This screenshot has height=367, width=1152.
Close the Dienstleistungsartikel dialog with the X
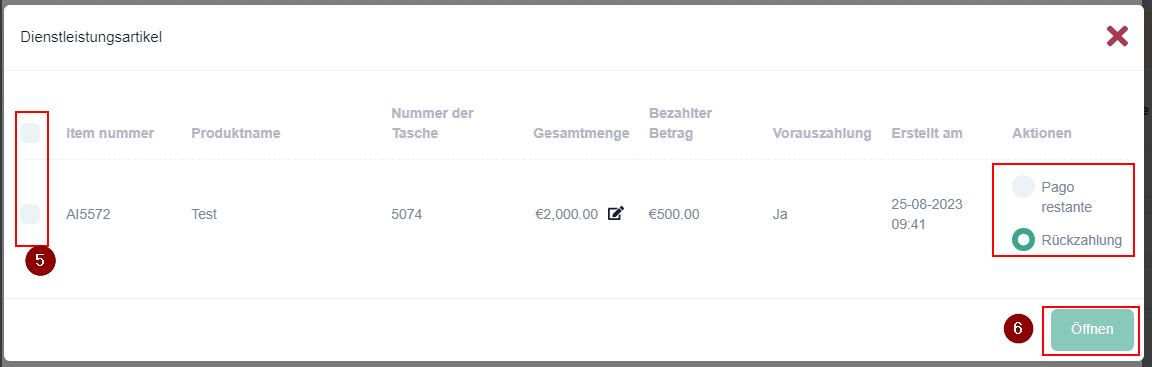point(1117,37)
